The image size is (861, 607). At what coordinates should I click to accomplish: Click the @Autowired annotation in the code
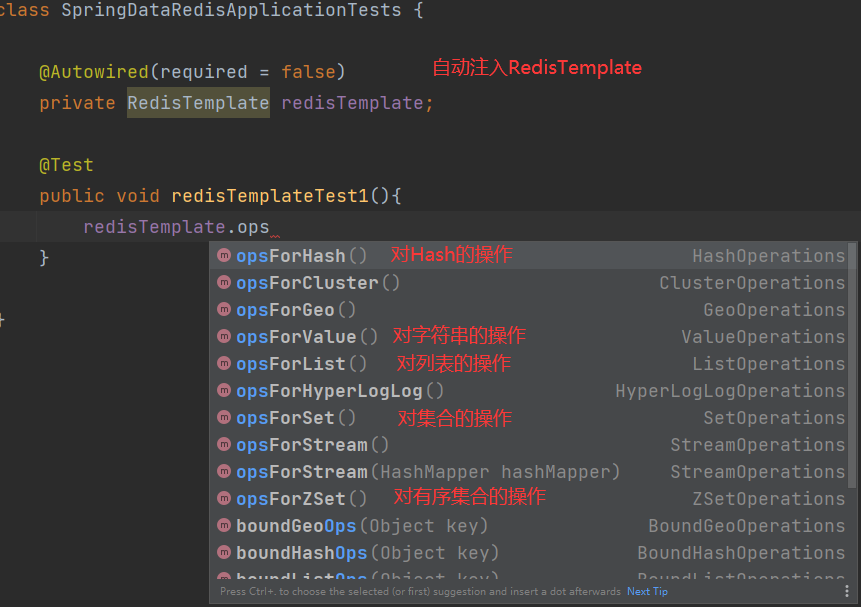tap(94, 71)
